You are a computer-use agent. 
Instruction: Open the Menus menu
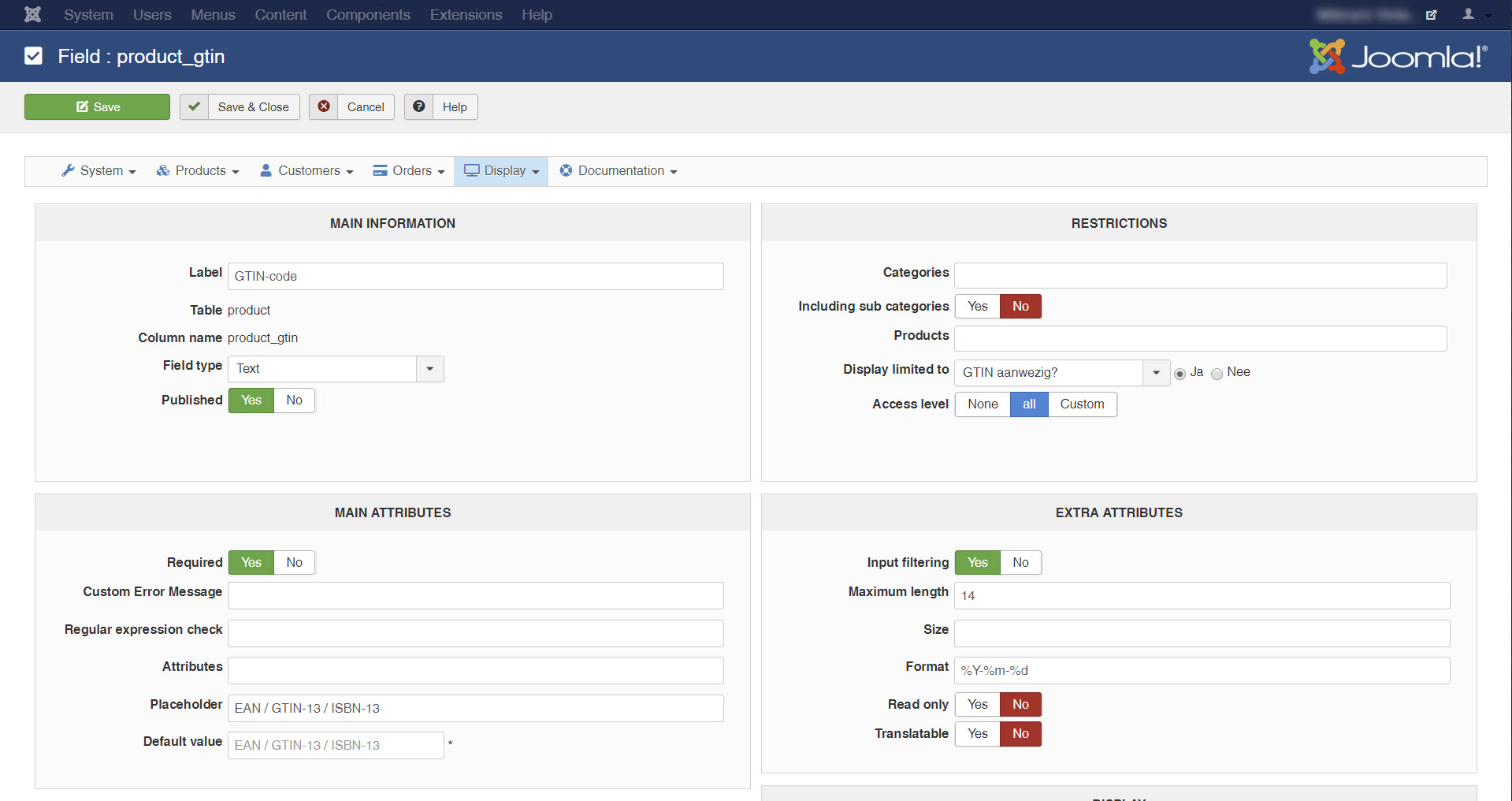tap(213, 15)
